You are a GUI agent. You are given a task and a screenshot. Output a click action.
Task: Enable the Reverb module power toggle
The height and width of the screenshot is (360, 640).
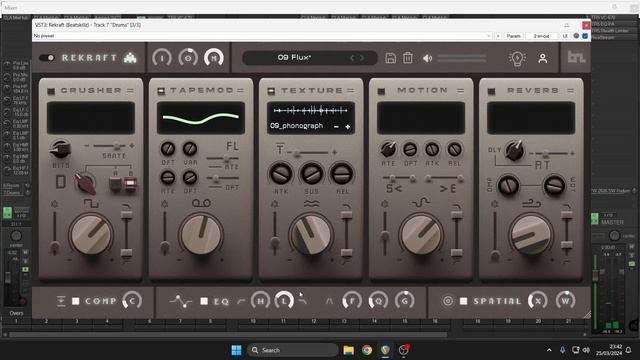491,91
